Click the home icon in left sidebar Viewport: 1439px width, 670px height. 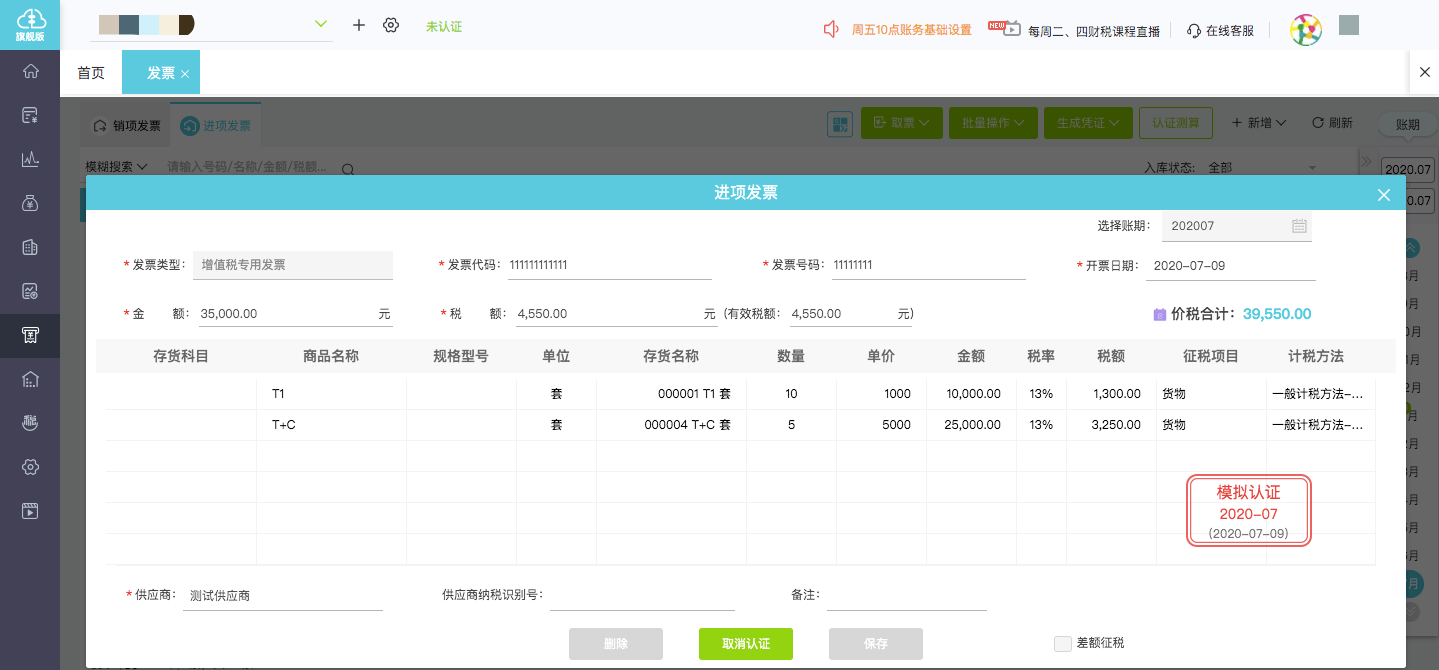(x=30, y=71)
